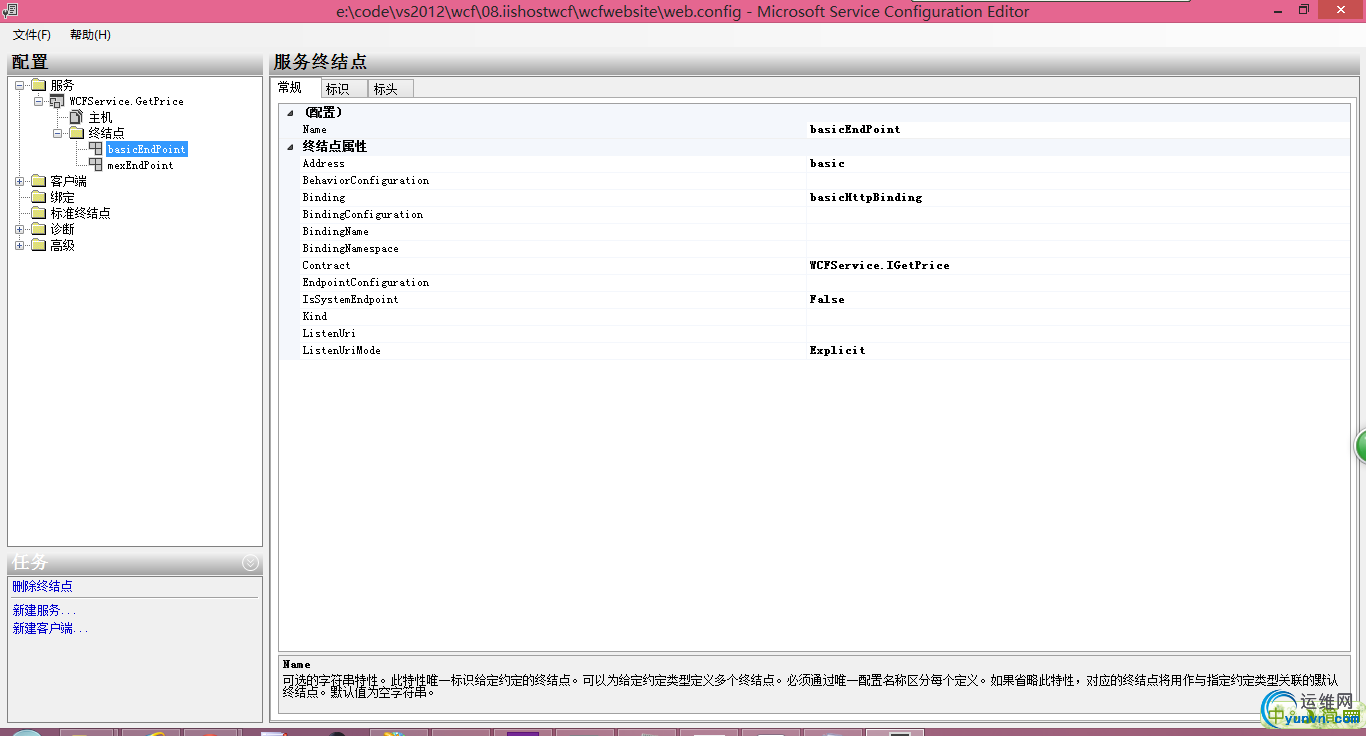Click the BindingName value field

(x=1078, y=231)
